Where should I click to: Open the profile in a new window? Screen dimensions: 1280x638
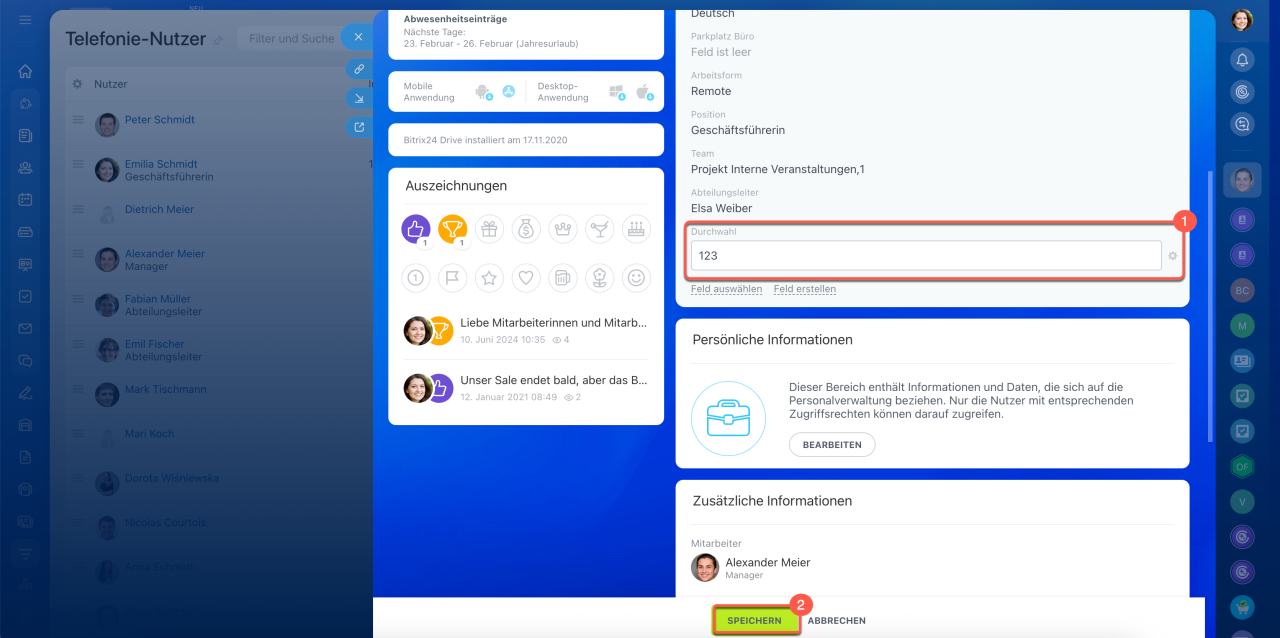point(358,127)
